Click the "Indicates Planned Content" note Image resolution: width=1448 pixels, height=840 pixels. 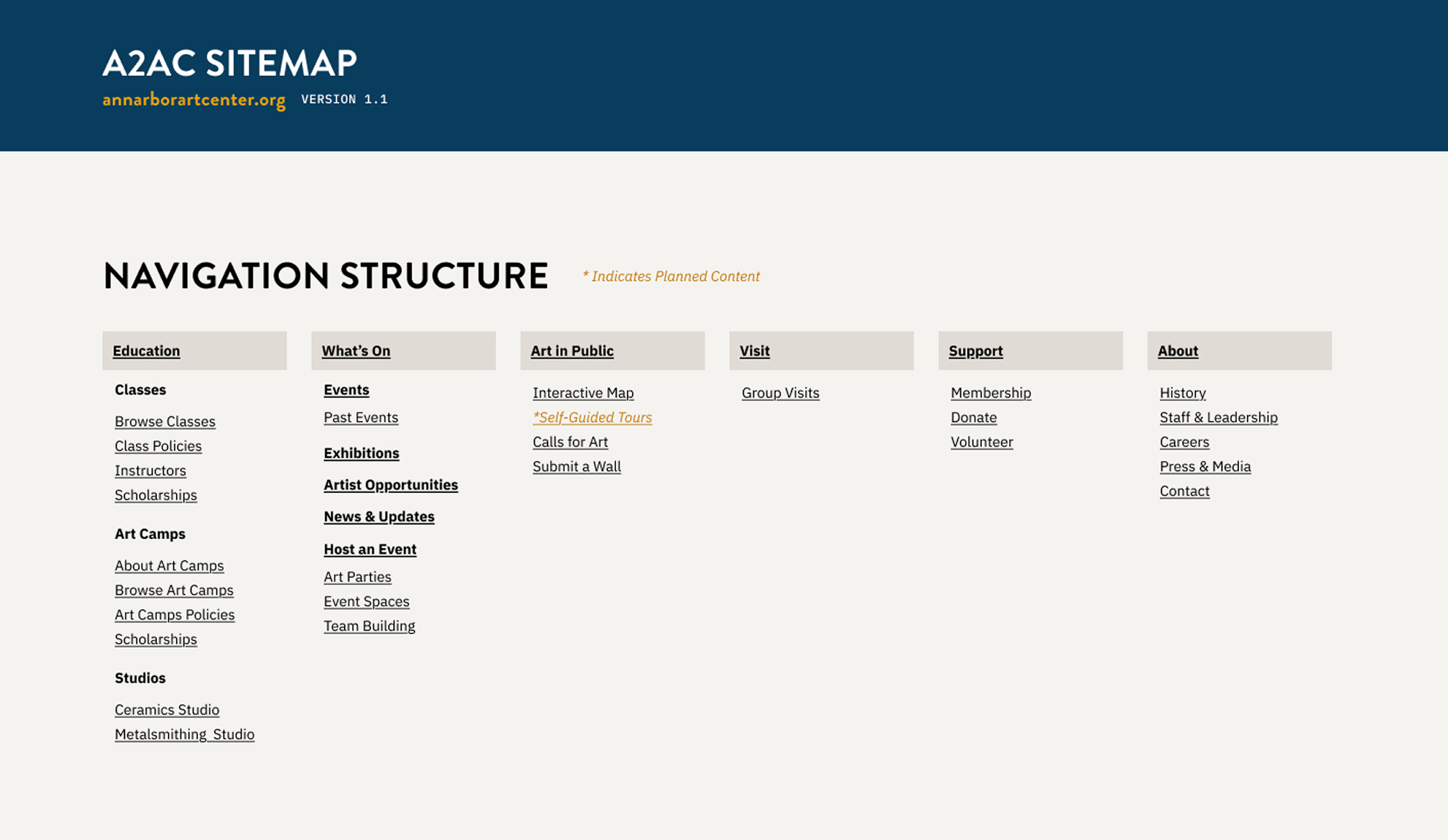(671, 276)
